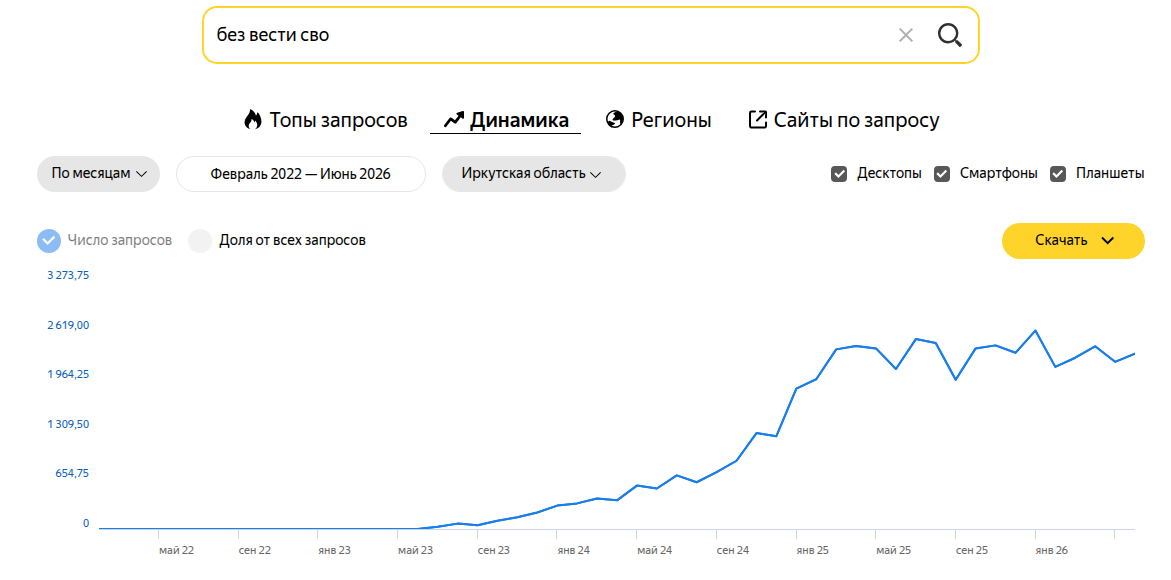Screen dimensions: 1171x580
Task: Clear the search field with the X icon
Action: pyautogui.click(x=905, y=35)
